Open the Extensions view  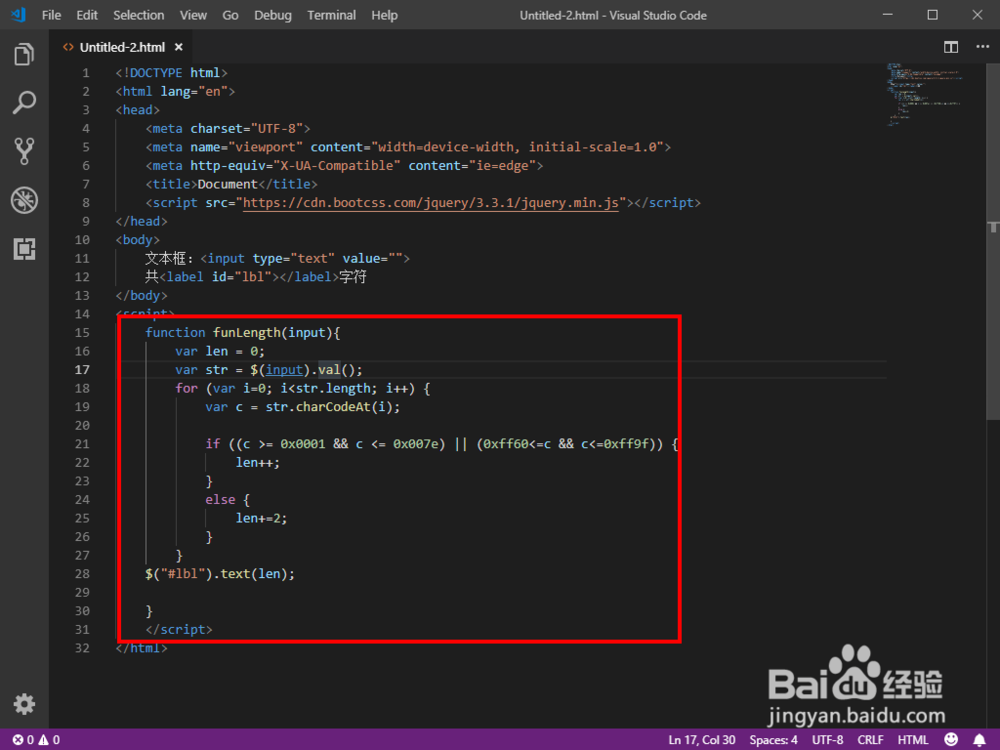point(24,249)
